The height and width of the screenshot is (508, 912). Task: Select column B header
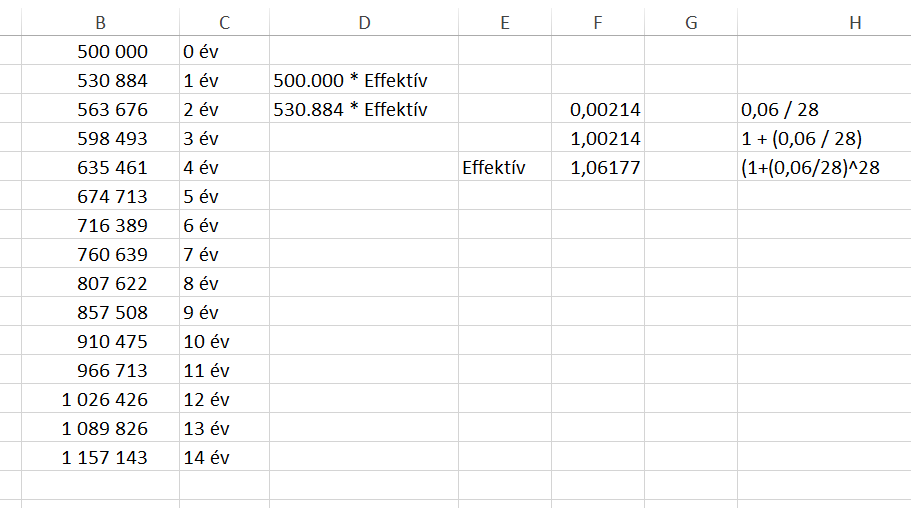pos(100,23)
